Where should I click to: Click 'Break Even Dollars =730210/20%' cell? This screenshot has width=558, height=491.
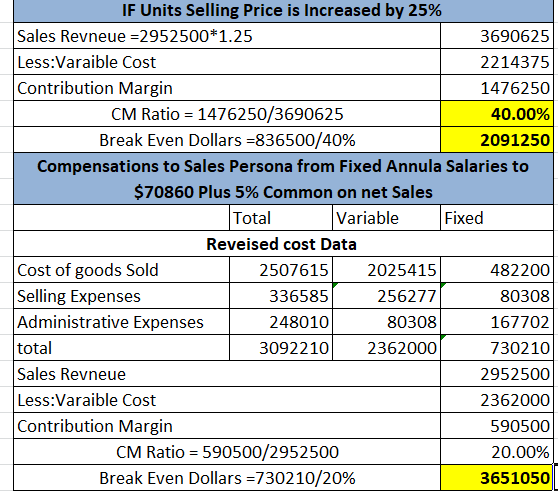click(x=227, y=477)
